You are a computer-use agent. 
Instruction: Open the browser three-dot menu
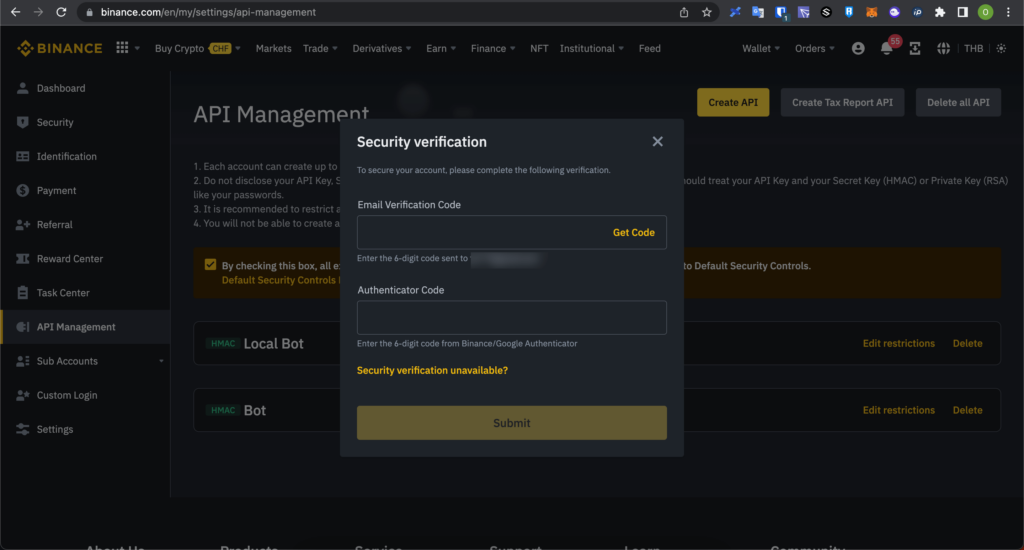[x=1008, y=12]
